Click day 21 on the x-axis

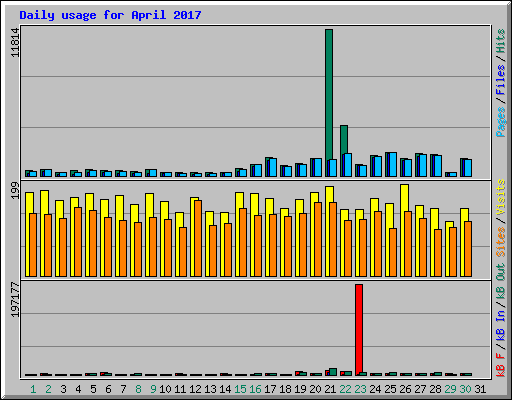click(330, 389)
